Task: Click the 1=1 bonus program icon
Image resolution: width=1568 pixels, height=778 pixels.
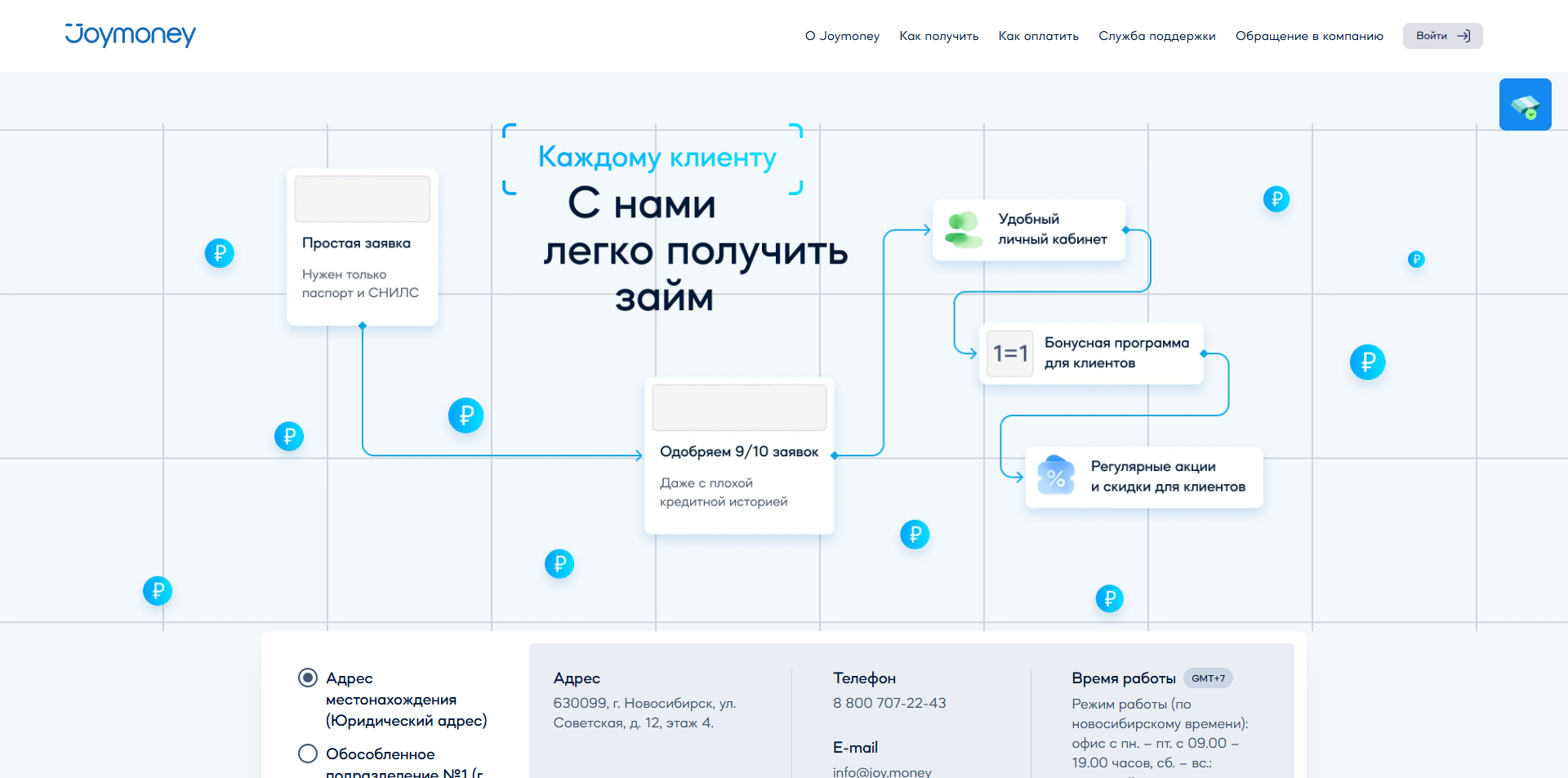Action: click(x=1009, y=353)
